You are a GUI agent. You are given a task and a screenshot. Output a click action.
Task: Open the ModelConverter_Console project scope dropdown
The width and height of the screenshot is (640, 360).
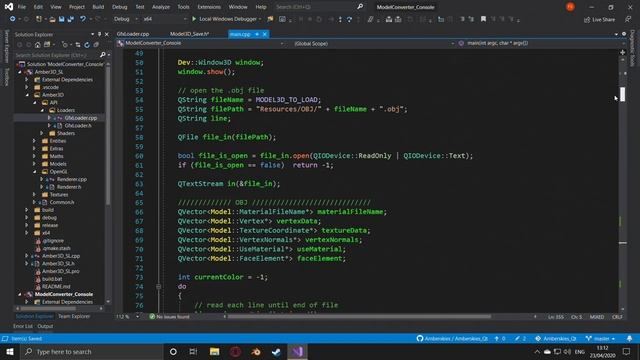coord(200,43)
